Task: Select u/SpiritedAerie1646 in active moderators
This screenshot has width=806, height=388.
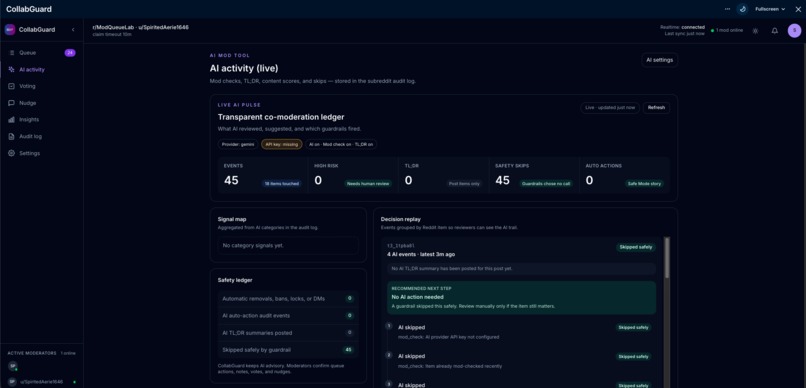Action: point(41,382)
